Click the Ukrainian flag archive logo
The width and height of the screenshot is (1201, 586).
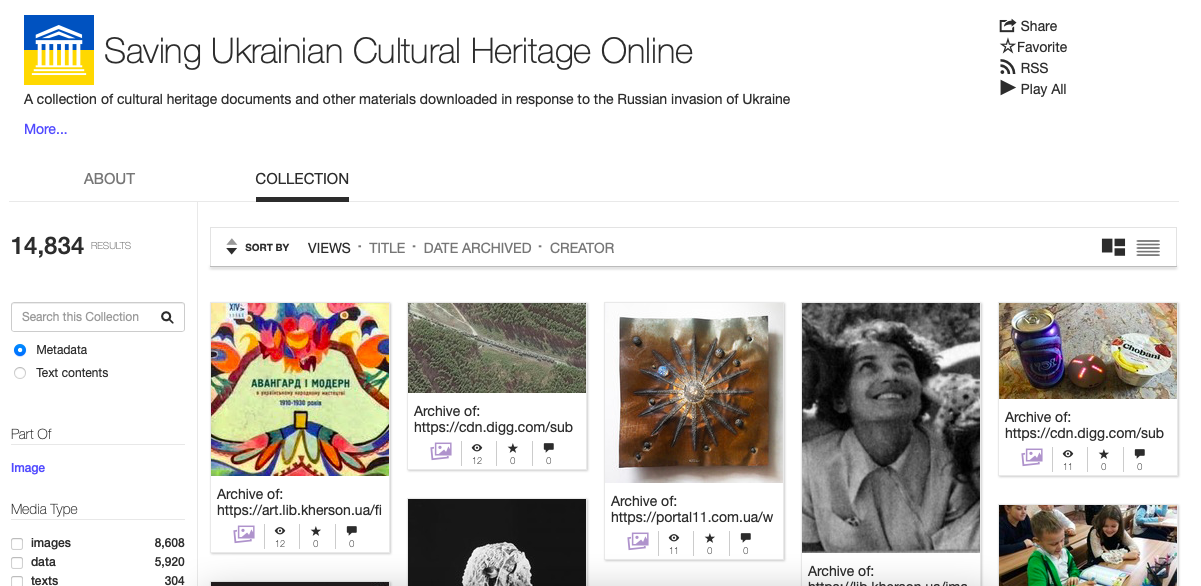pos(59,50)
